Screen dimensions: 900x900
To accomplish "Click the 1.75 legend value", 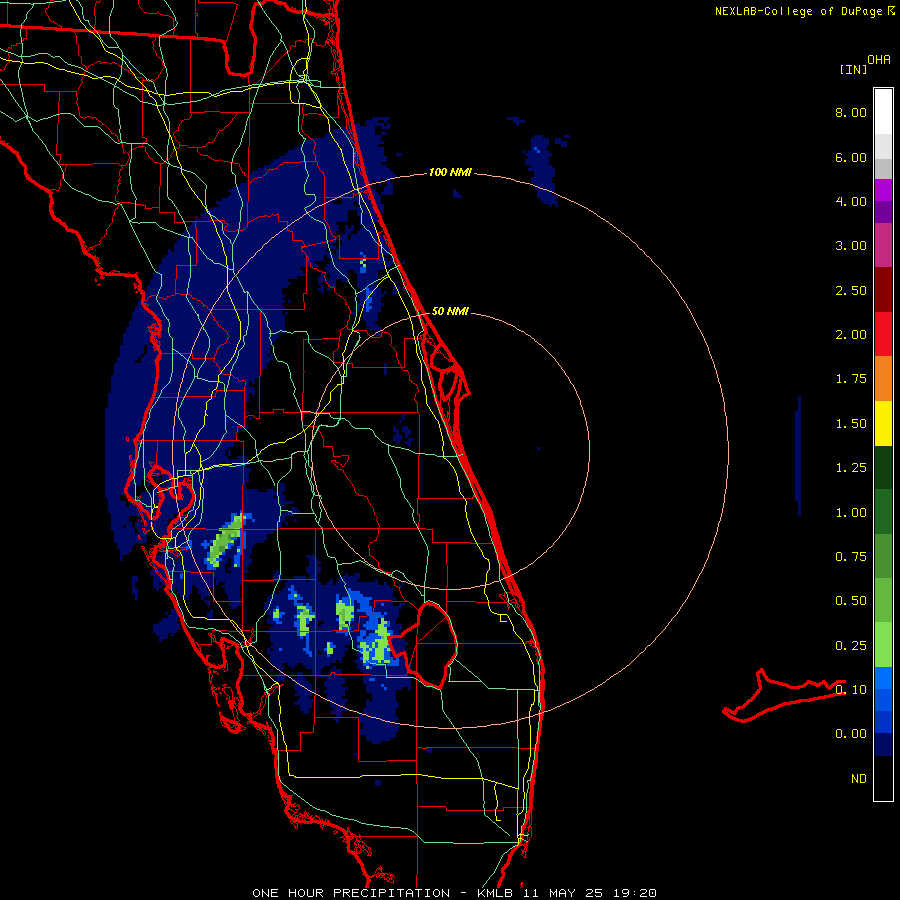I will pos(851,379).
